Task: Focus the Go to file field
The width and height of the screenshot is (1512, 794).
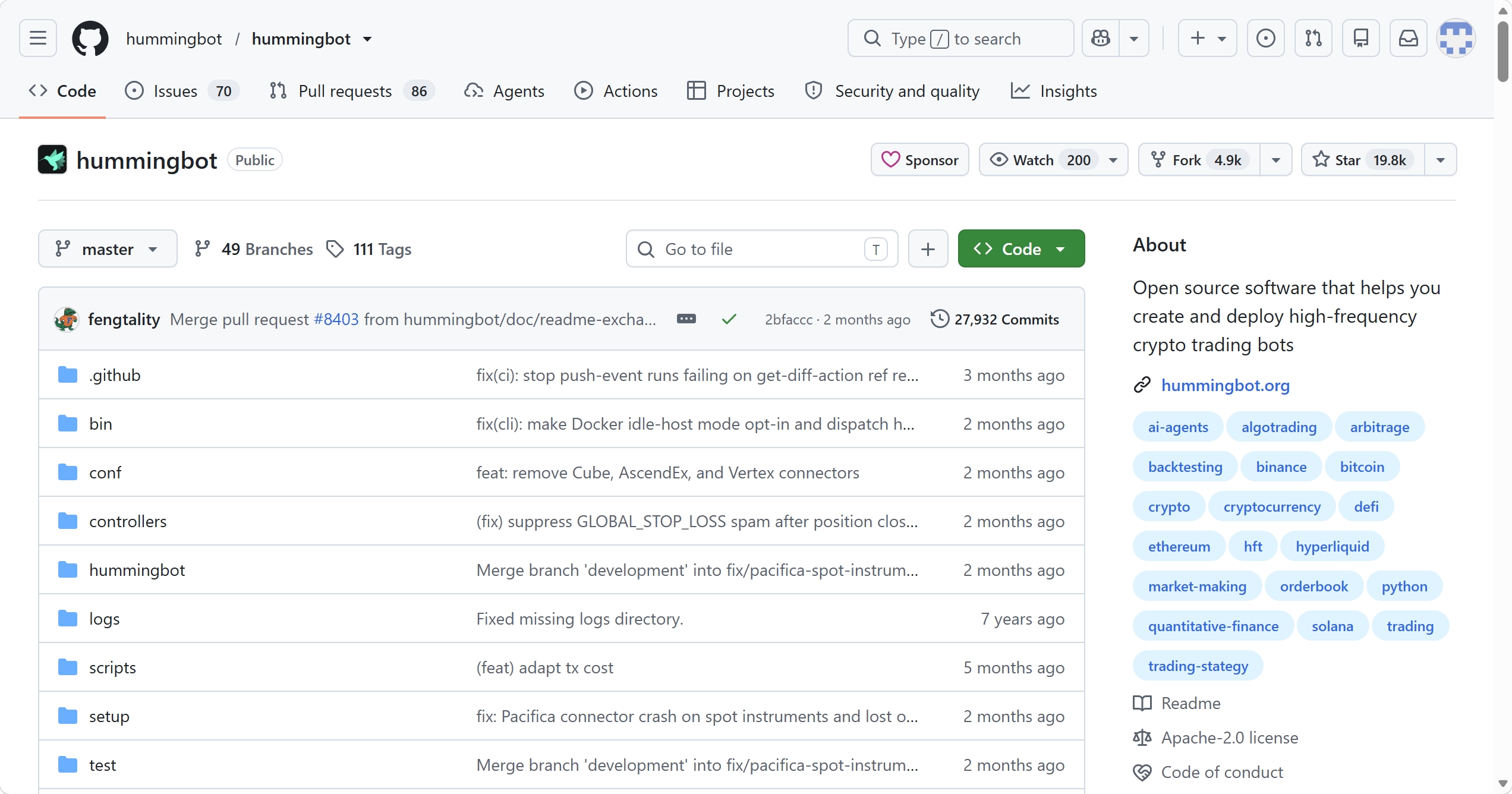Action: point(762,249)
